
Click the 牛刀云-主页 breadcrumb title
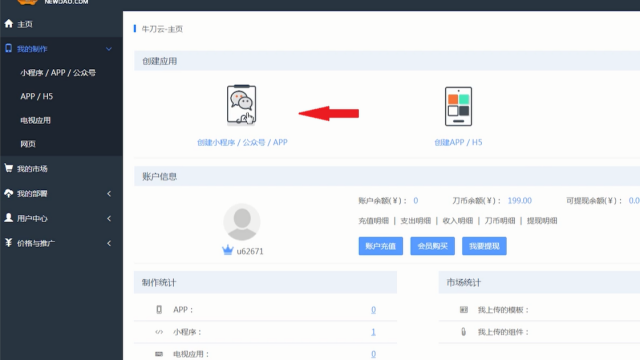(x=162, y=29)
